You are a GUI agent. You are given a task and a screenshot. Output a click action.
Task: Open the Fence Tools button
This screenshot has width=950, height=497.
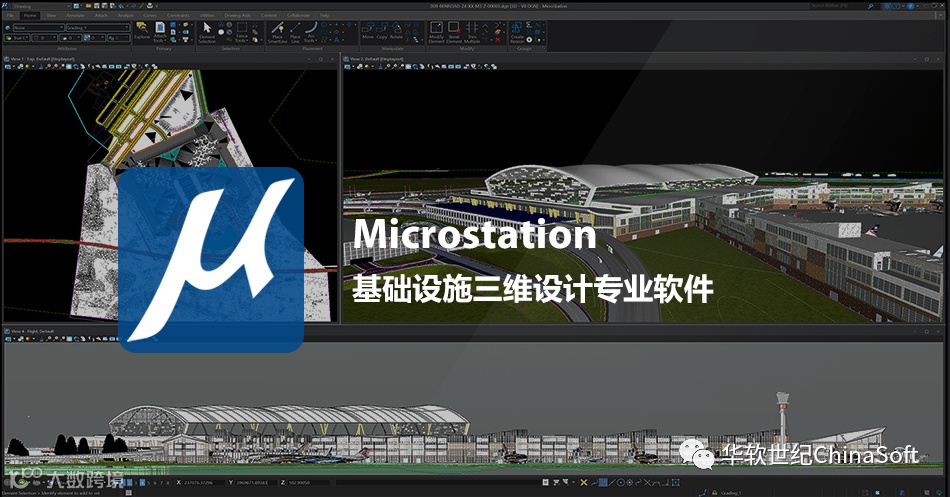(x=242, y=32)
